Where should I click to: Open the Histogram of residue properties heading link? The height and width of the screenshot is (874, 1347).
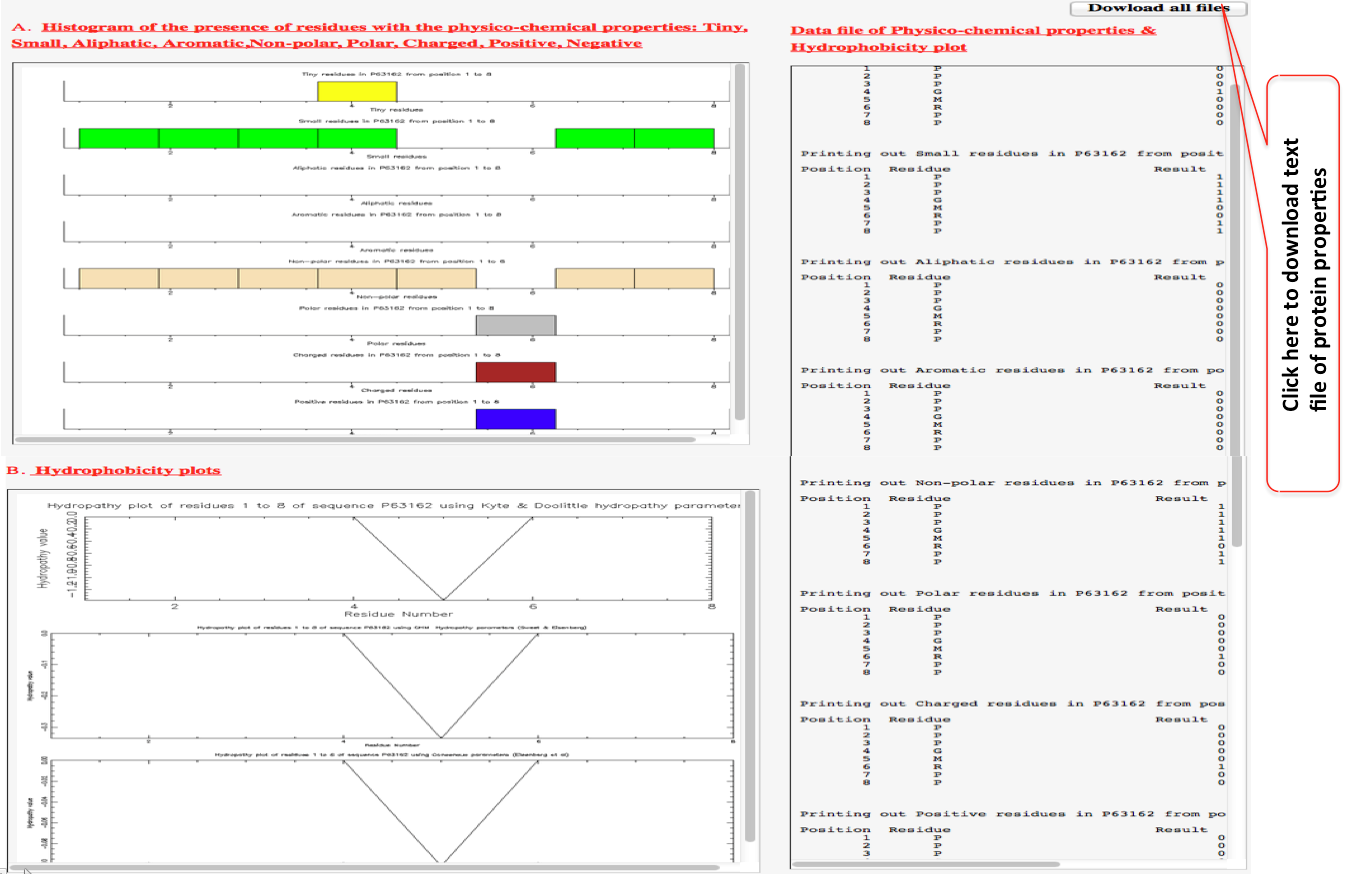380,34
